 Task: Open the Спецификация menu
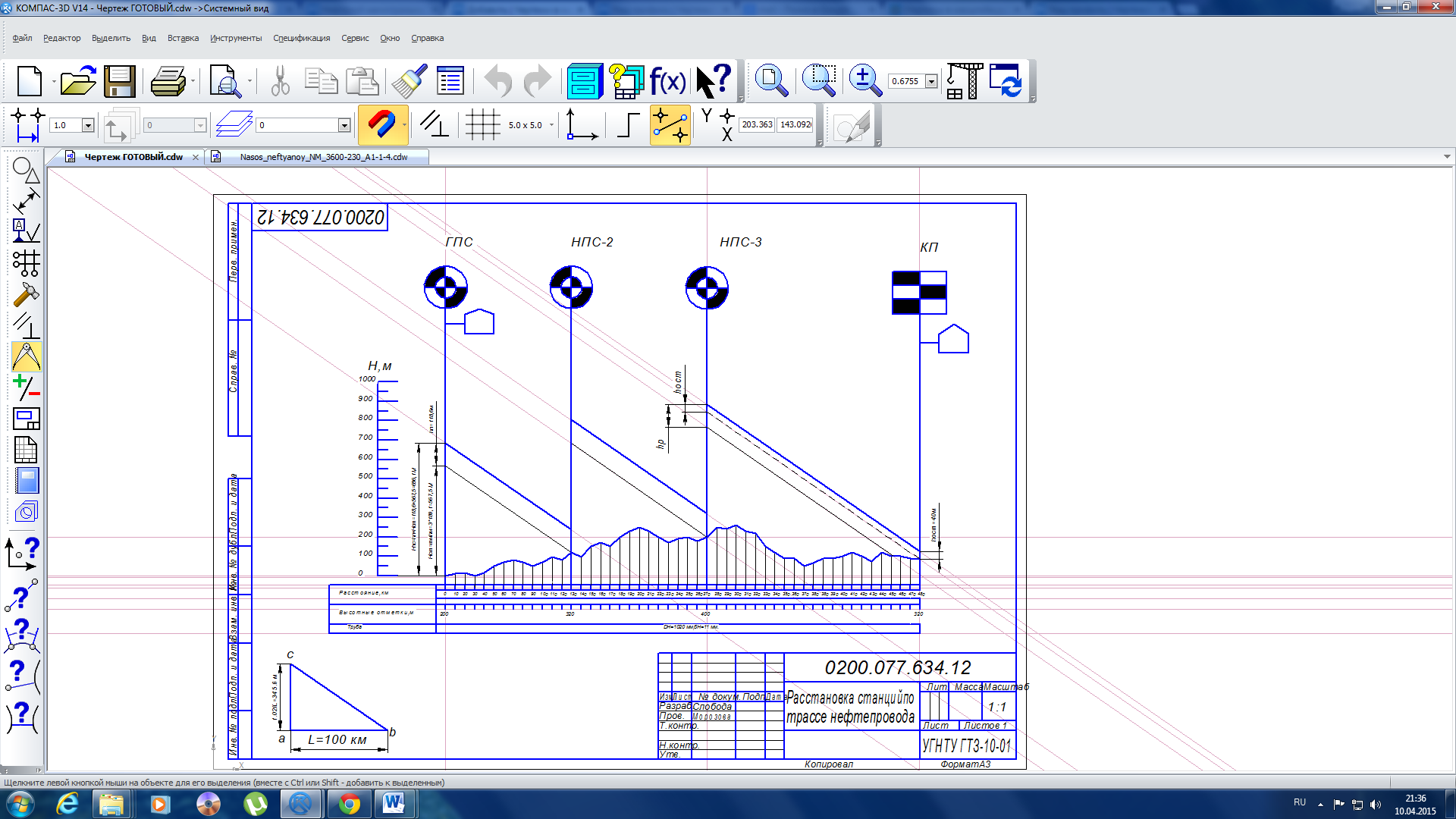click(301, 38)
